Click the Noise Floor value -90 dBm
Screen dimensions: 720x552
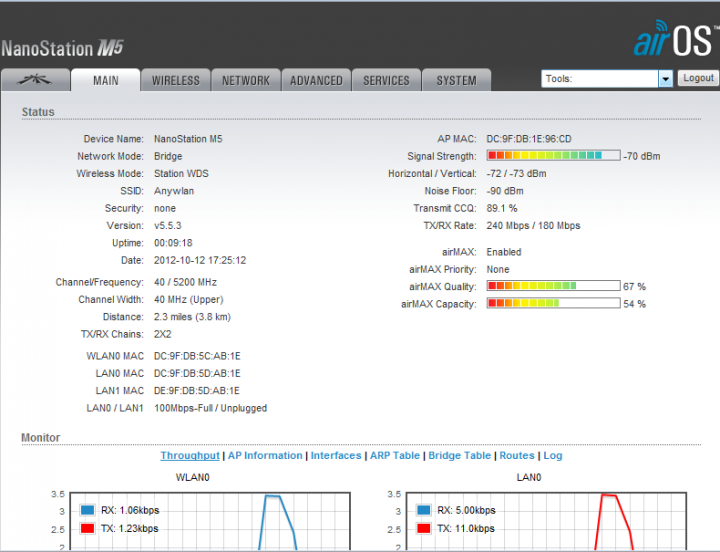pyautogui.click(x=505, y=191)
